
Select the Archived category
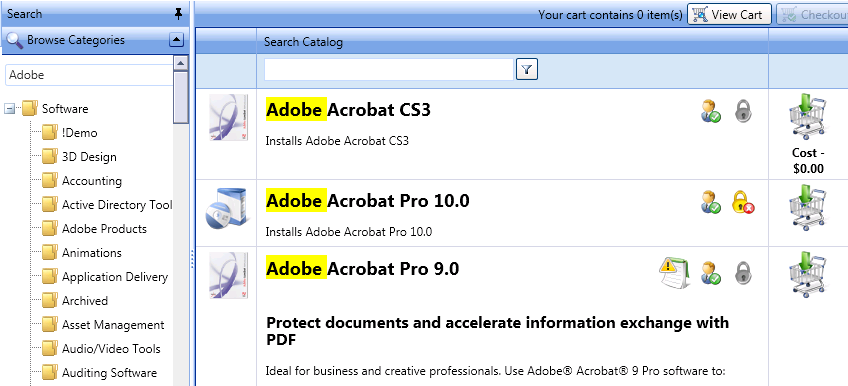pyautogui.click(x=85, y=301)
